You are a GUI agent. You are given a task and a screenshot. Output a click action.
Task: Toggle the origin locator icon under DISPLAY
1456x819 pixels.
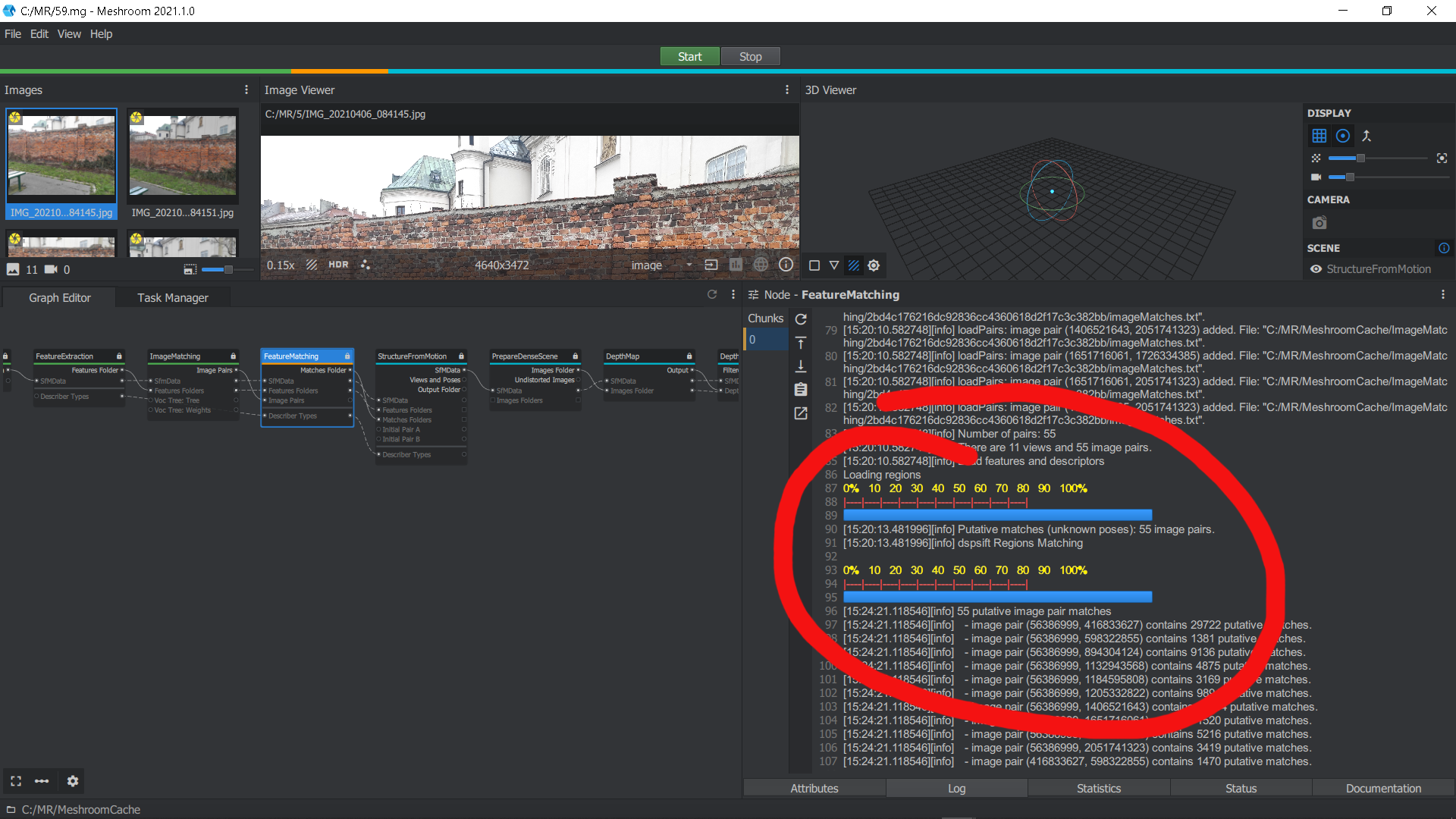[x=1367, y=136]
